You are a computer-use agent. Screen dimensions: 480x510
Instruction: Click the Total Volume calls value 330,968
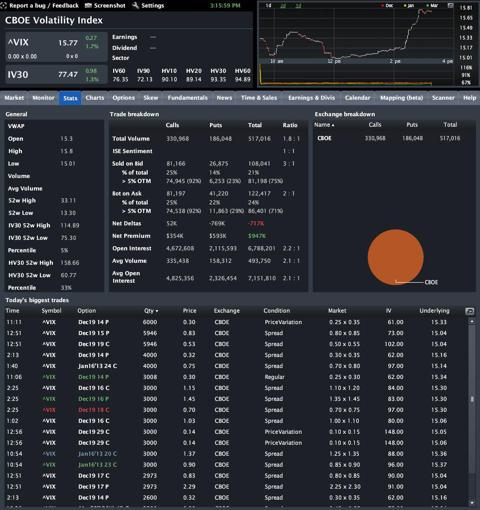coord(177,139)
